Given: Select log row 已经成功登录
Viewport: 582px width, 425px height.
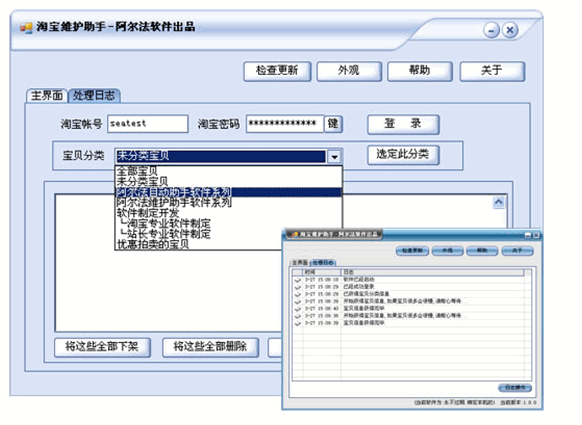Looking at the screenshot, I should pos(408,287).
